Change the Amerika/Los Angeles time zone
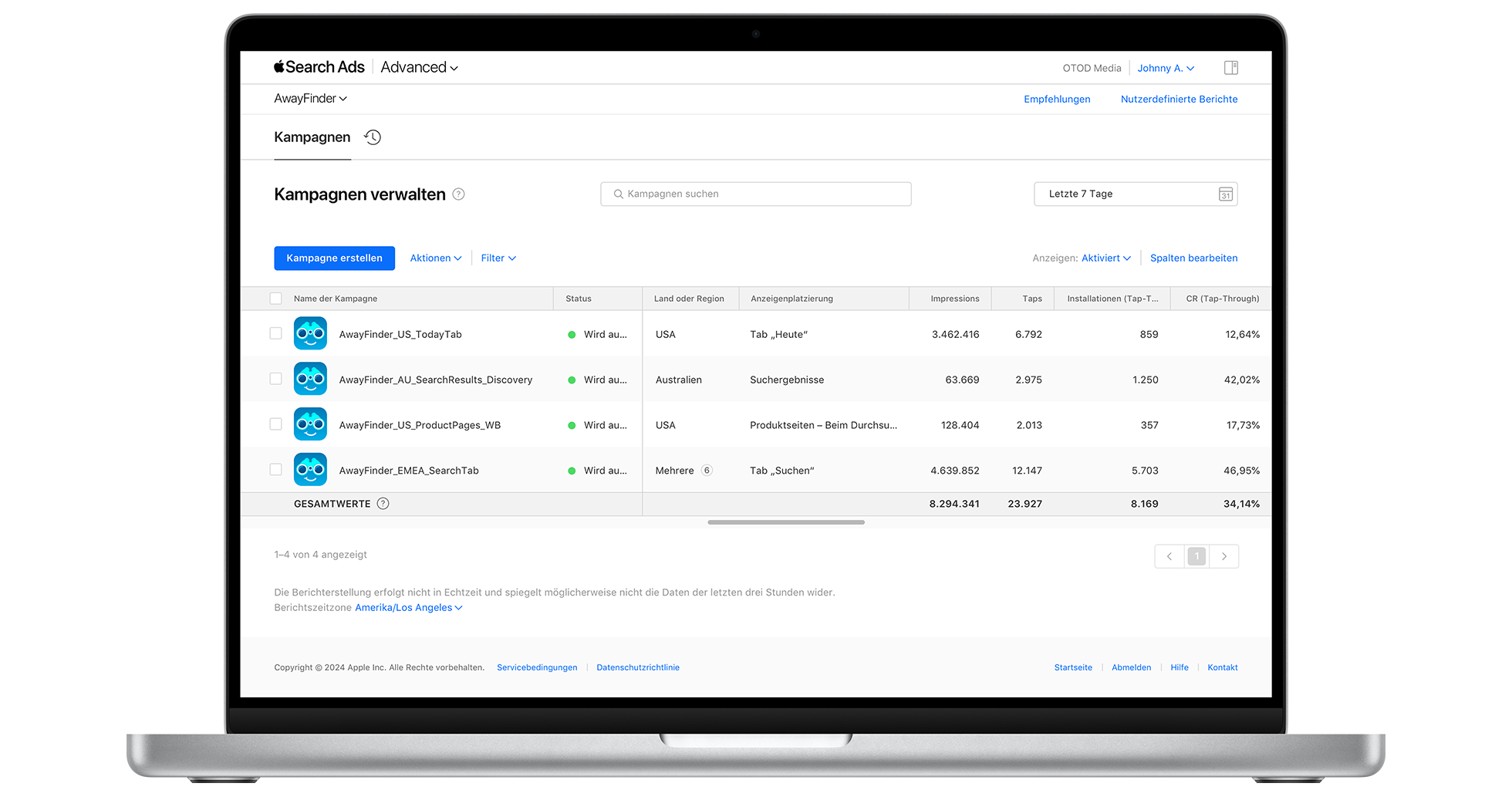 click(409, 608)
